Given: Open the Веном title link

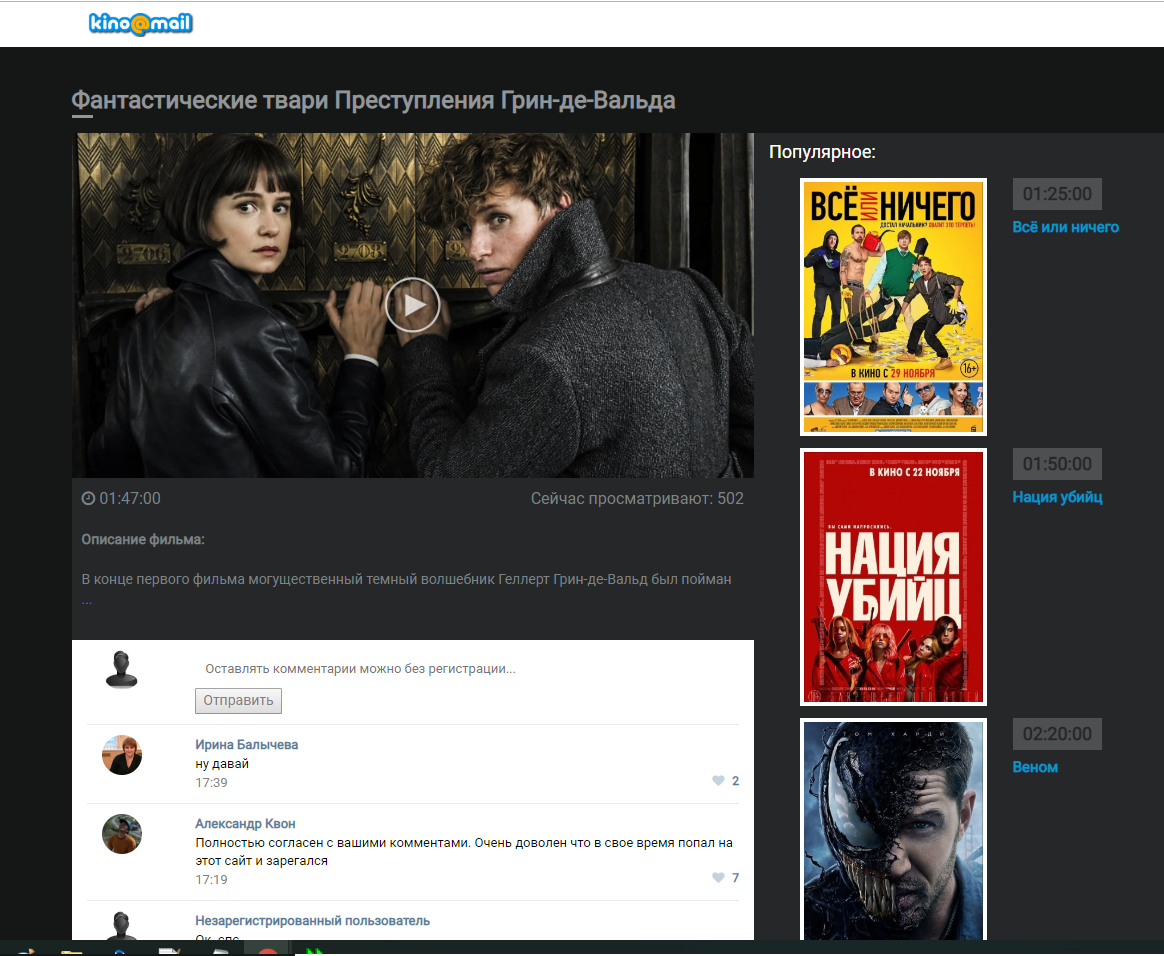Looking at the screenshot, I should click(1035, 767).
